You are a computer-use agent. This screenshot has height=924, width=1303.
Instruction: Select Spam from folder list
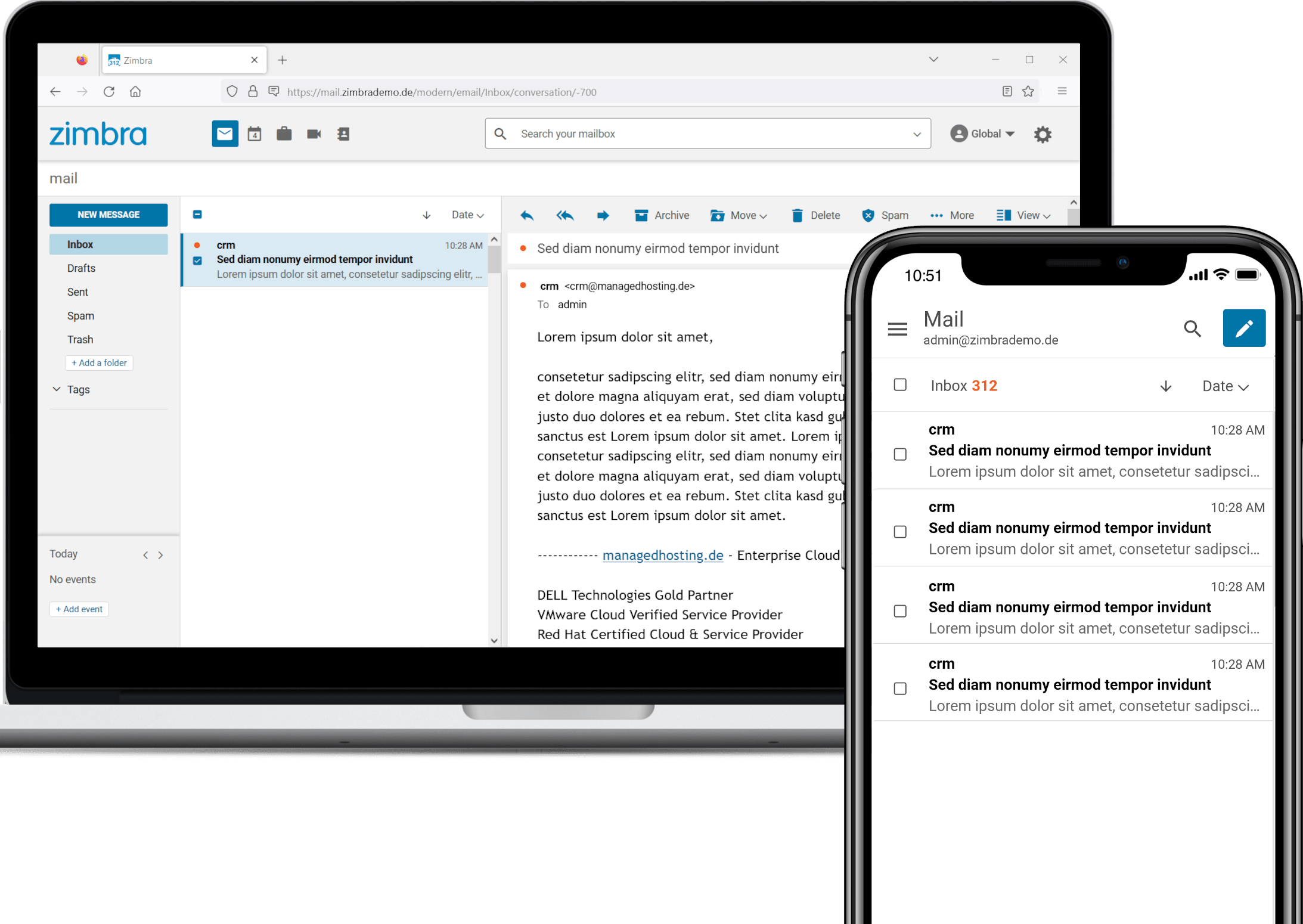pyautogui.click(x=80, y=316)
